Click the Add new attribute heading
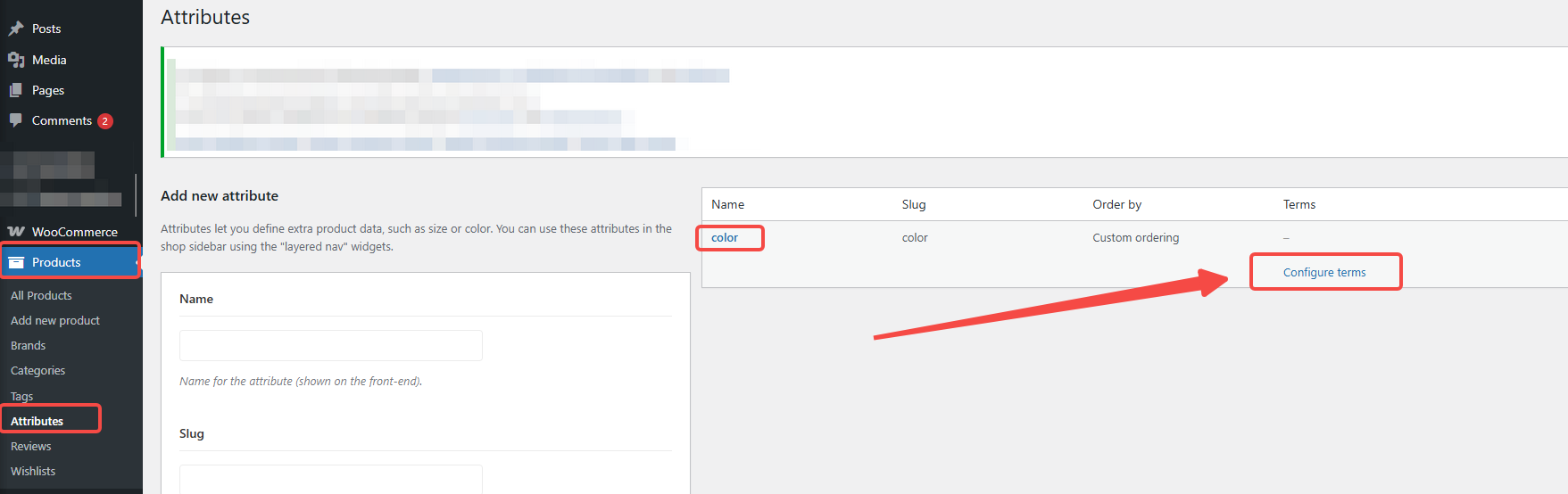Screen dimensions: 1568x494 tap(220, 196)
